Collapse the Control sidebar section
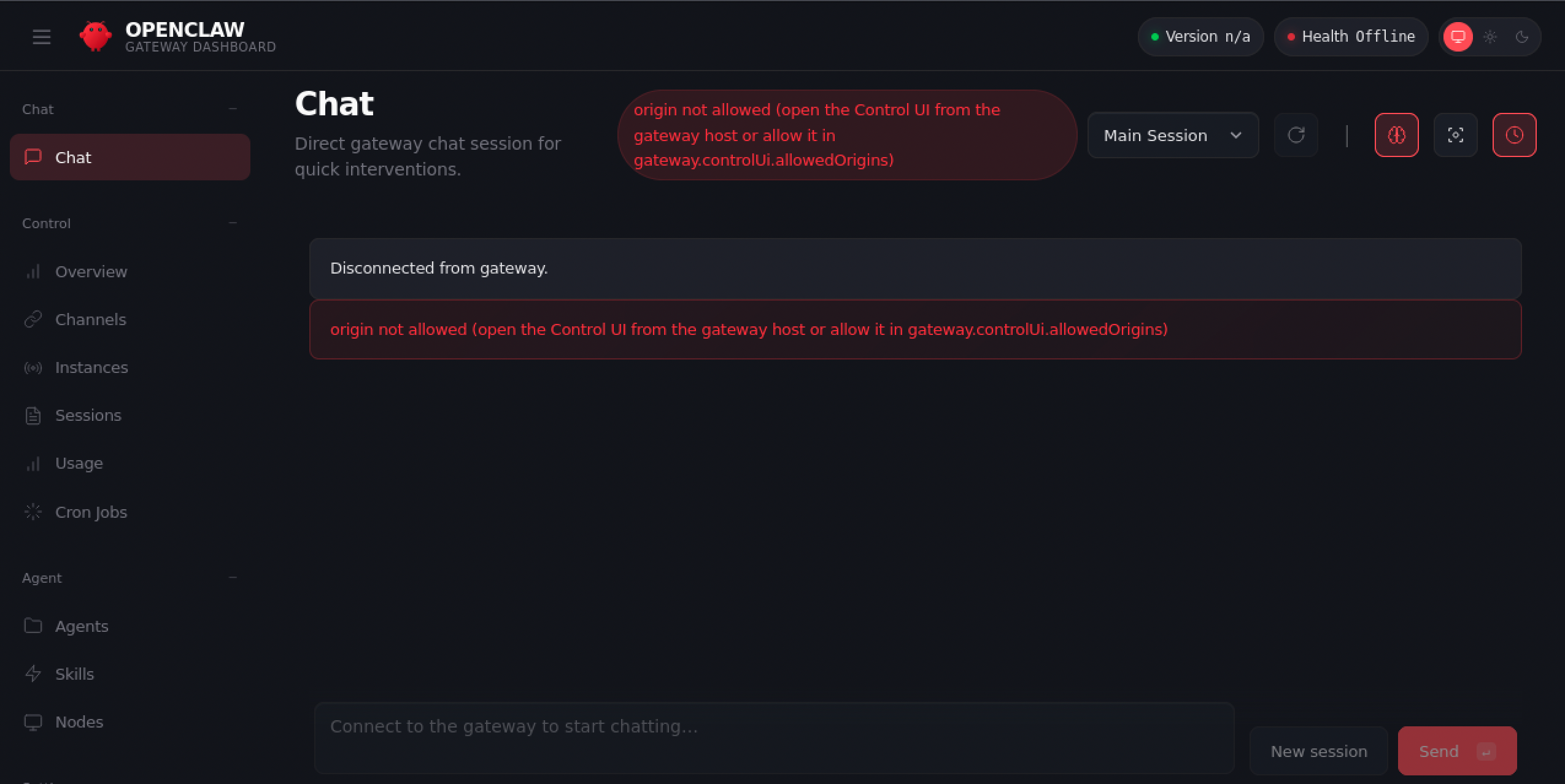 (233, 223)
